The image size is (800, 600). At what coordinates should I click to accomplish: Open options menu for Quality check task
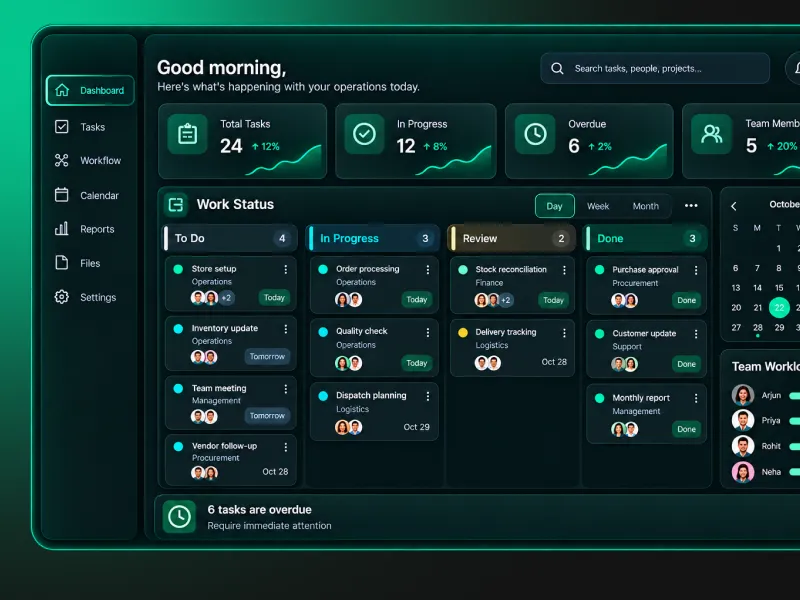pyautogui.click(x=428, y=333)
